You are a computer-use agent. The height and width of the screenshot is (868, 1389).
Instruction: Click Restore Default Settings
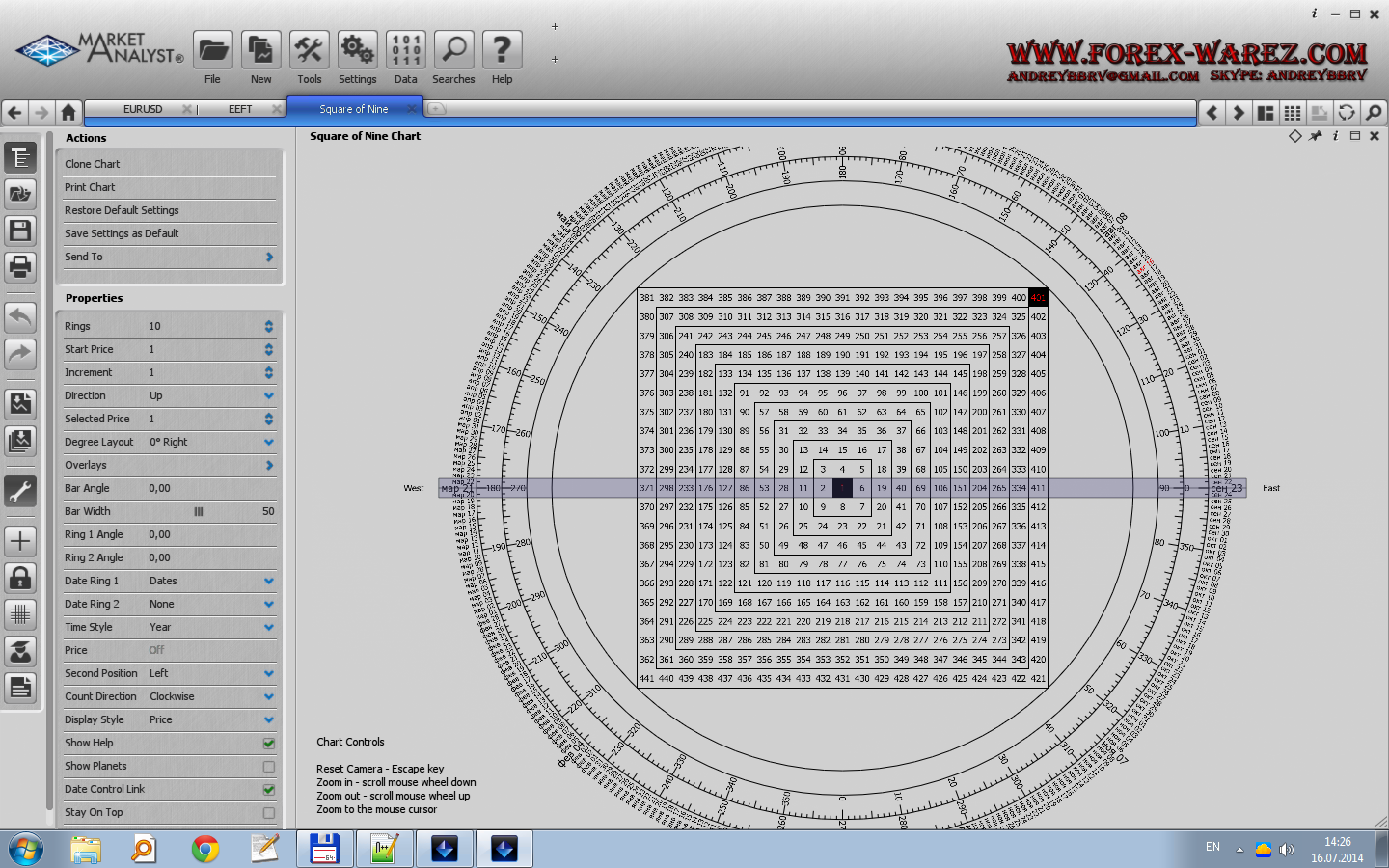[x=122, y=210]
